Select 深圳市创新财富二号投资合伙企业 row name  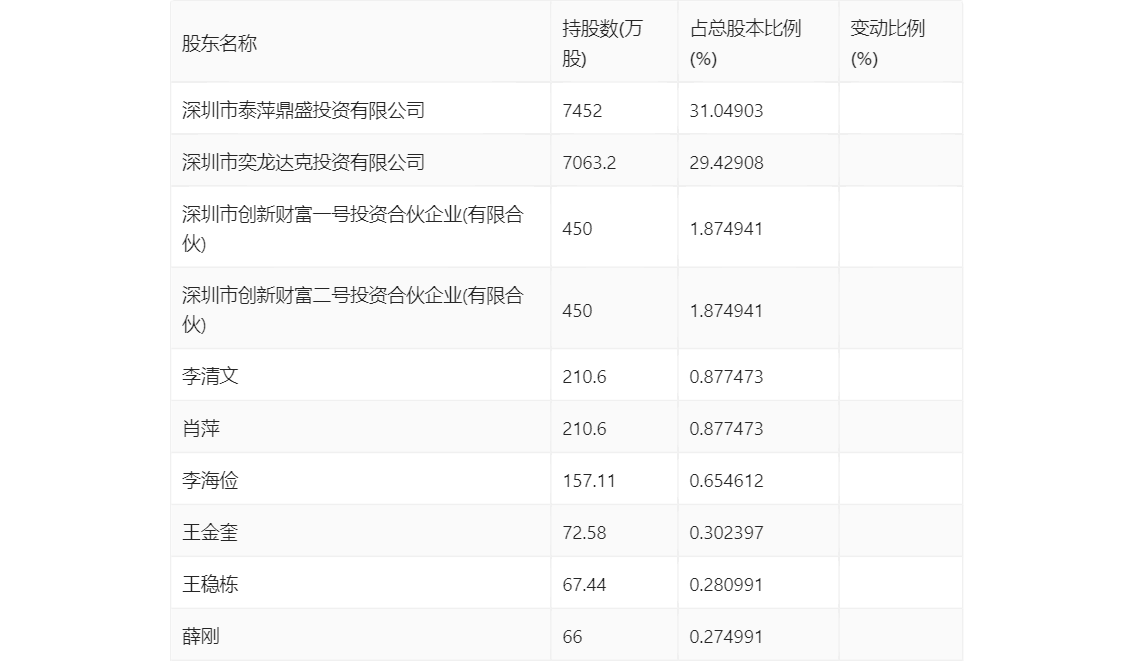[x=352, y=310]
